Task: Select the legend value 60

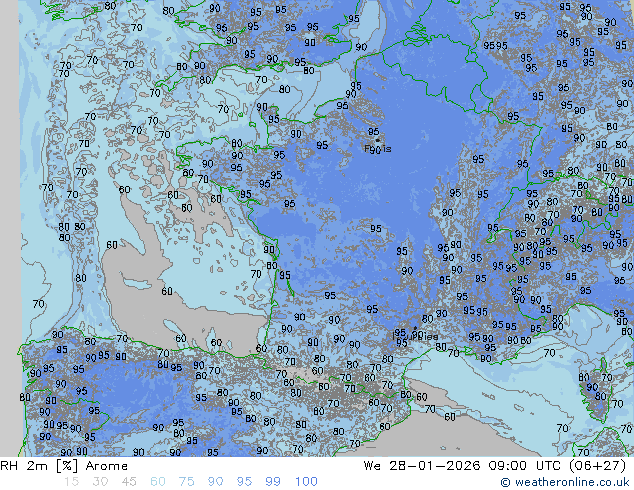Action: click(x=157, y=482)
